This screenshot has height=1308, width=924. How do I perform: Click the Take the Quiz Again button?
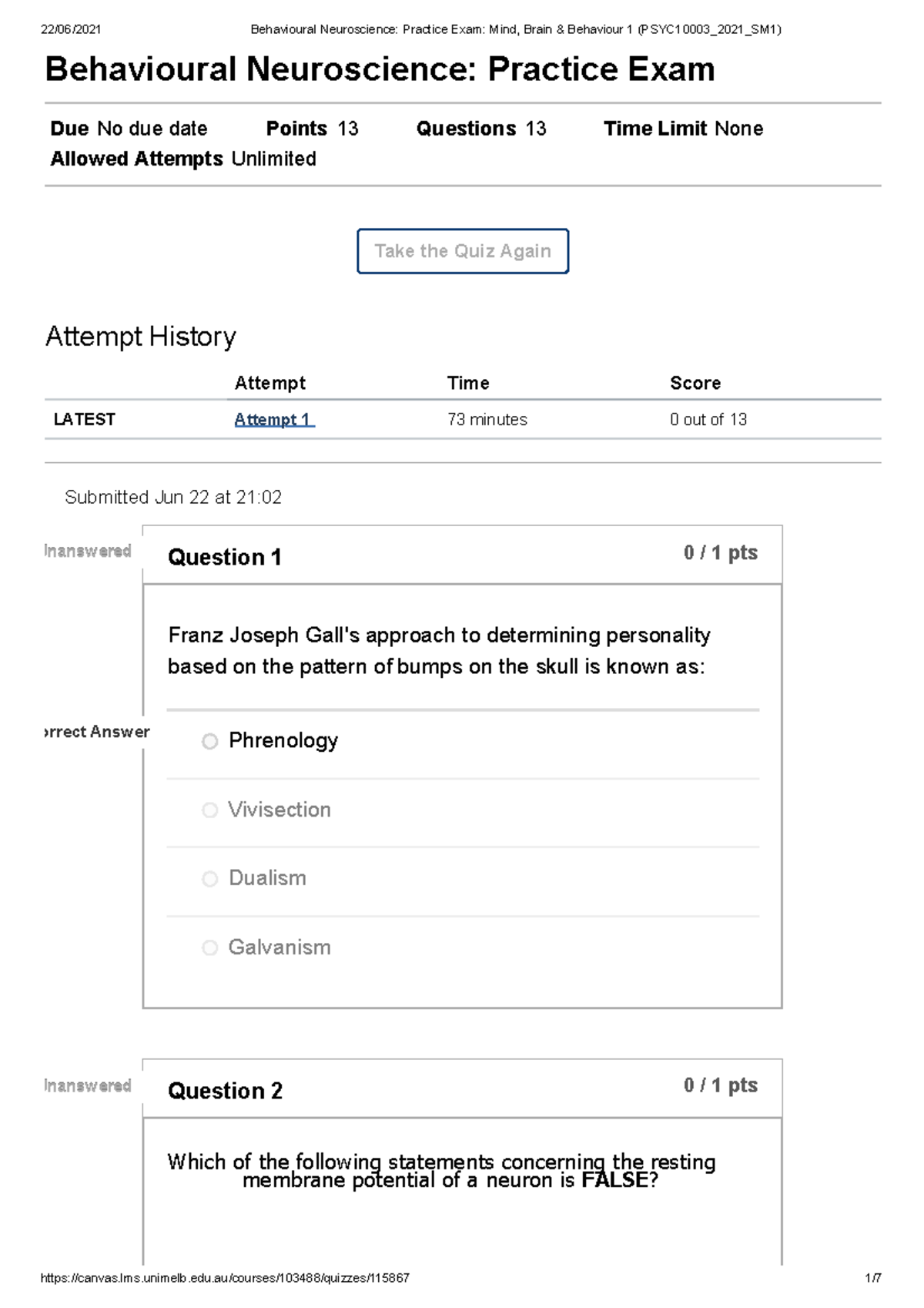[463, 251]
